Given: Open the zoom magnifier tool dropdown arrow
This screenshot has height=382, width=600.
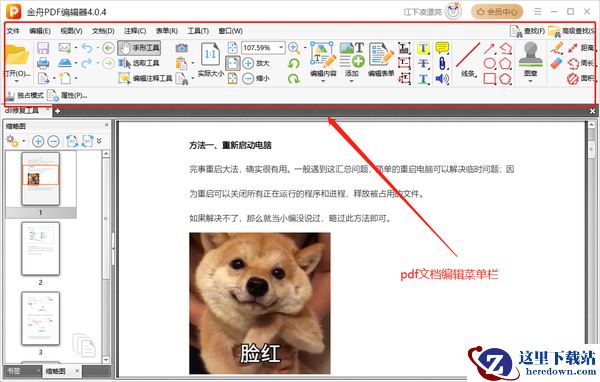Looking at the screenshot, I should pyautogui.click(x=305, y=48).
